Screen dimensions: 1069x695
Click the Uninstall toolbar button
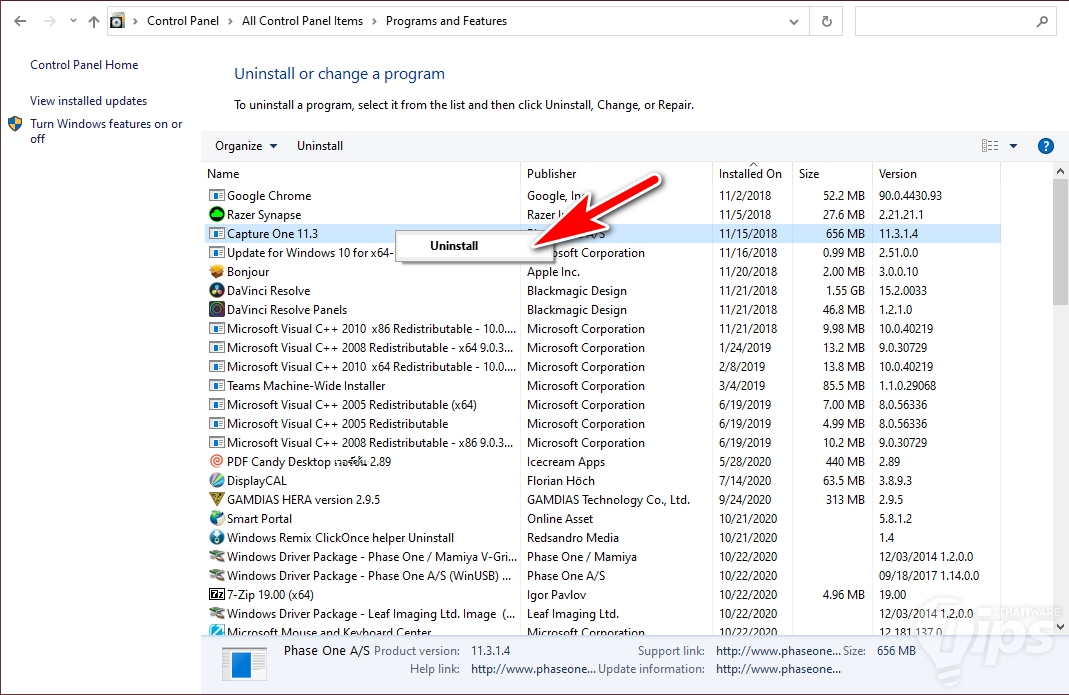pos(320,146)
